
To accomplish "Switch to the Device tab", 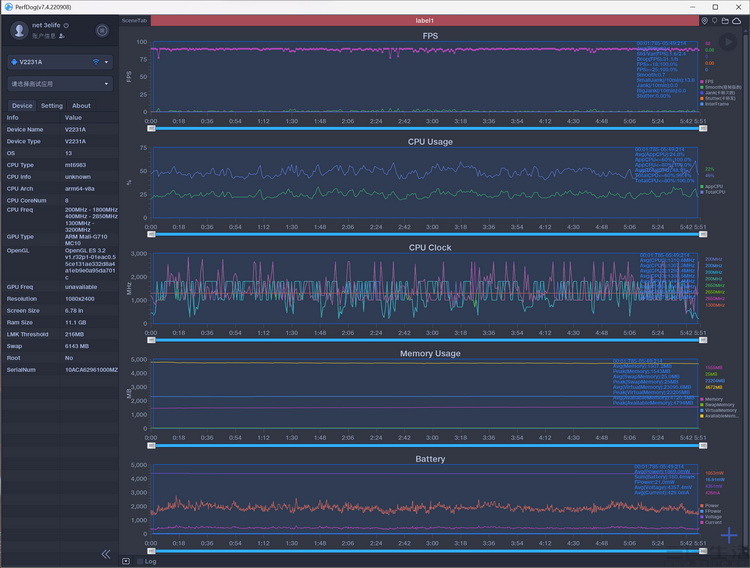I will [x=22, y=106].
